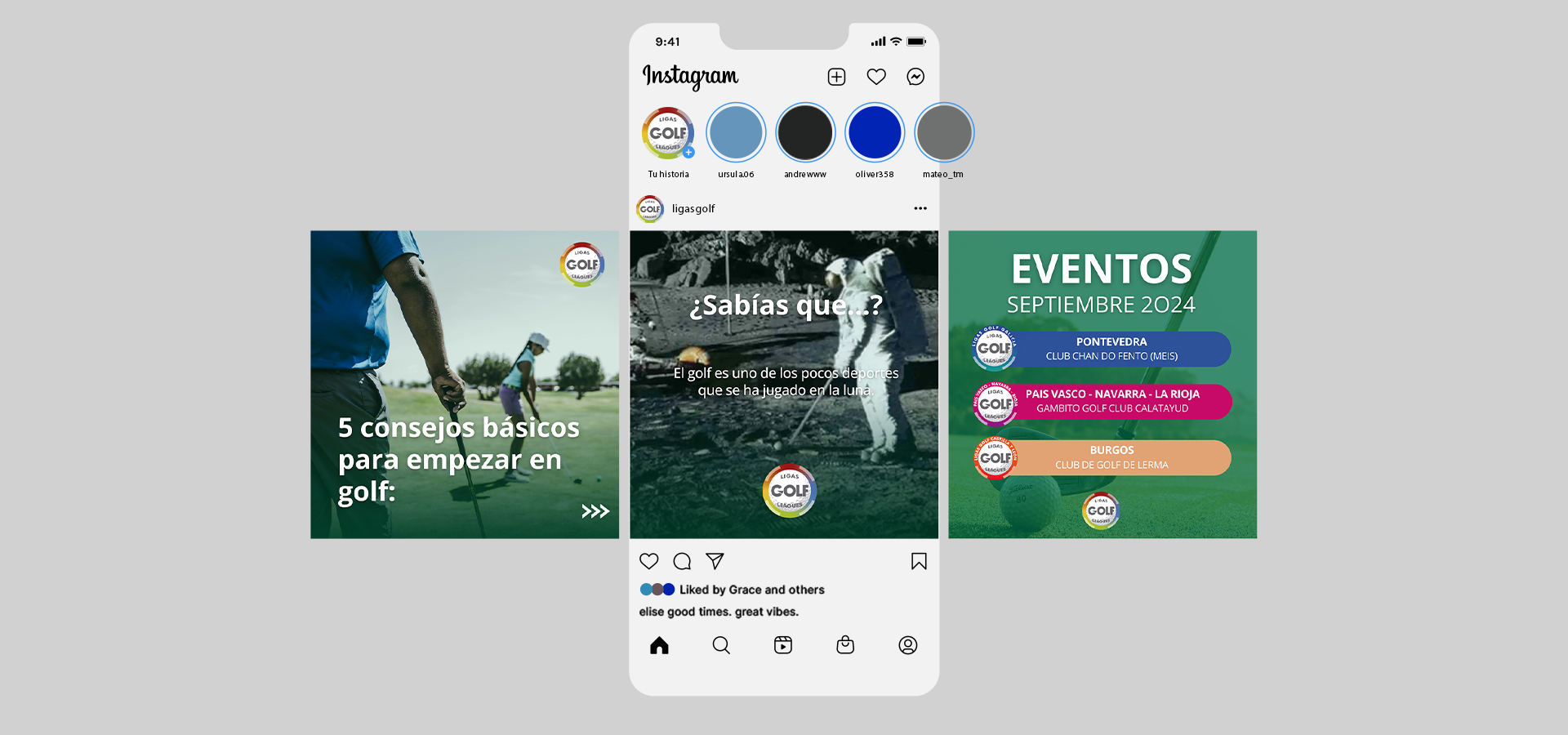Click ligasgolf username on post

[693, 209]
